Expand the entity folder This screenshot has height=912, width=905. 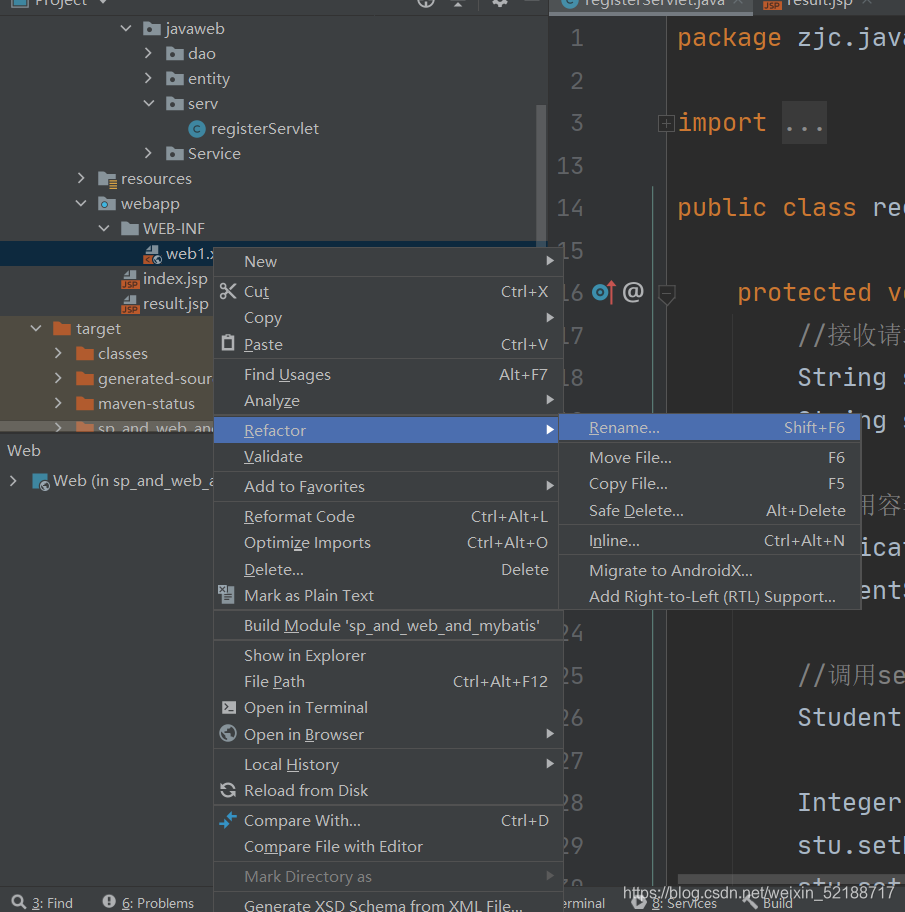(148, 78)
